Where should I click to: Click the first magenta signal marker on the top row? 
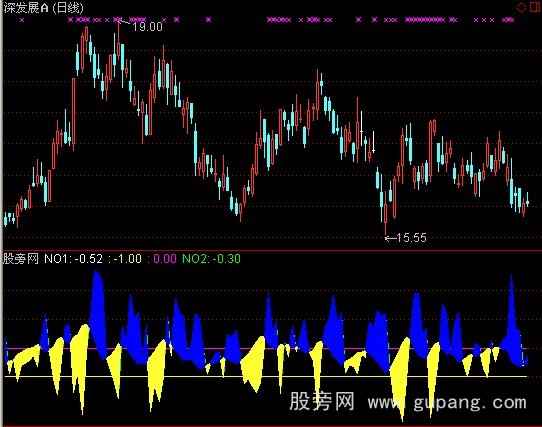tap(22, 20)
